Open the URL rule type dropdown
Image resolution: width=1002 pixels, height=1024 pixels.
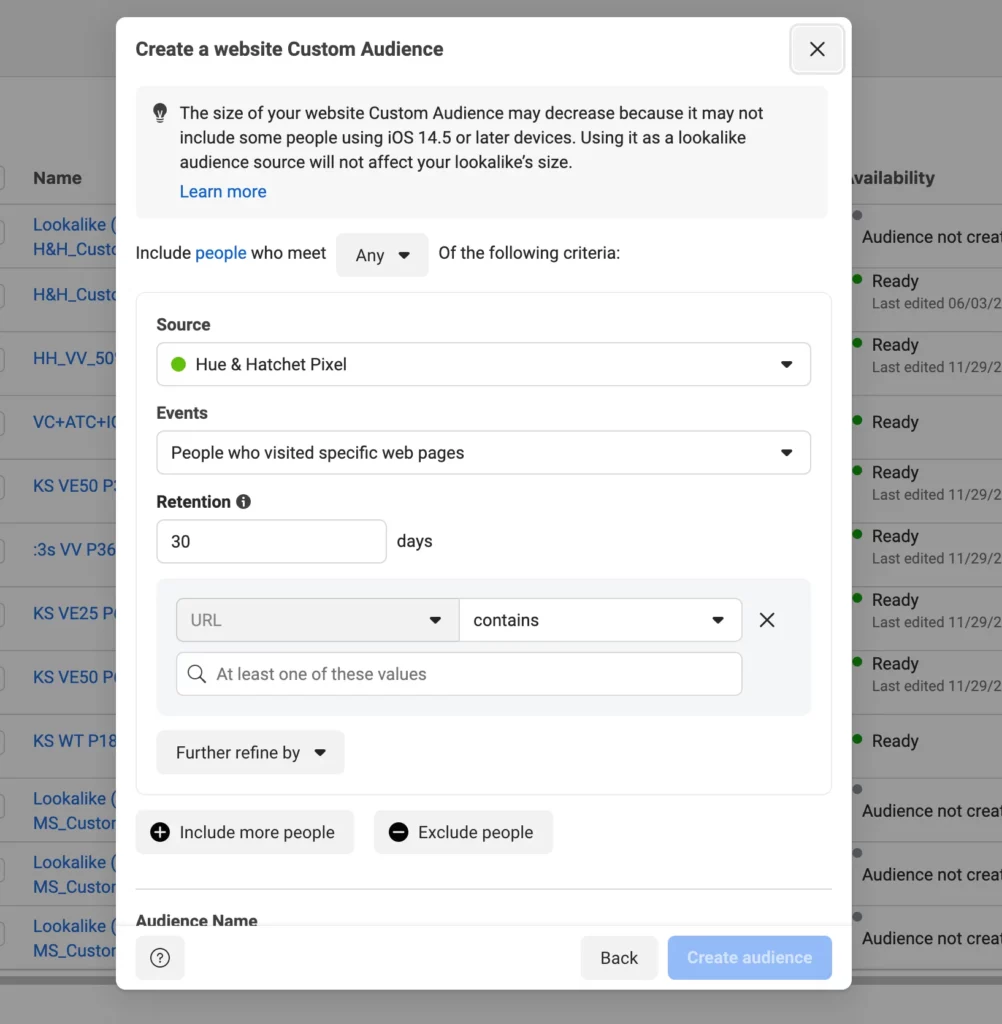coord(317,620)
